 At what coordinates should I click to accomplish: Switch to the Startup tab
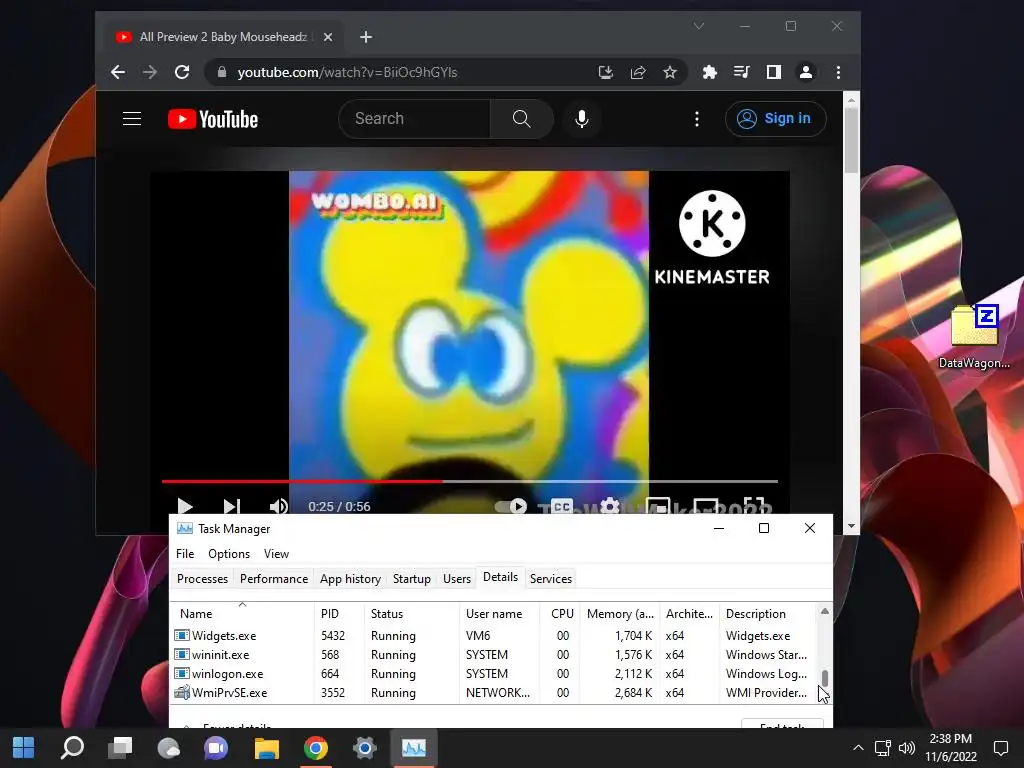411,579
